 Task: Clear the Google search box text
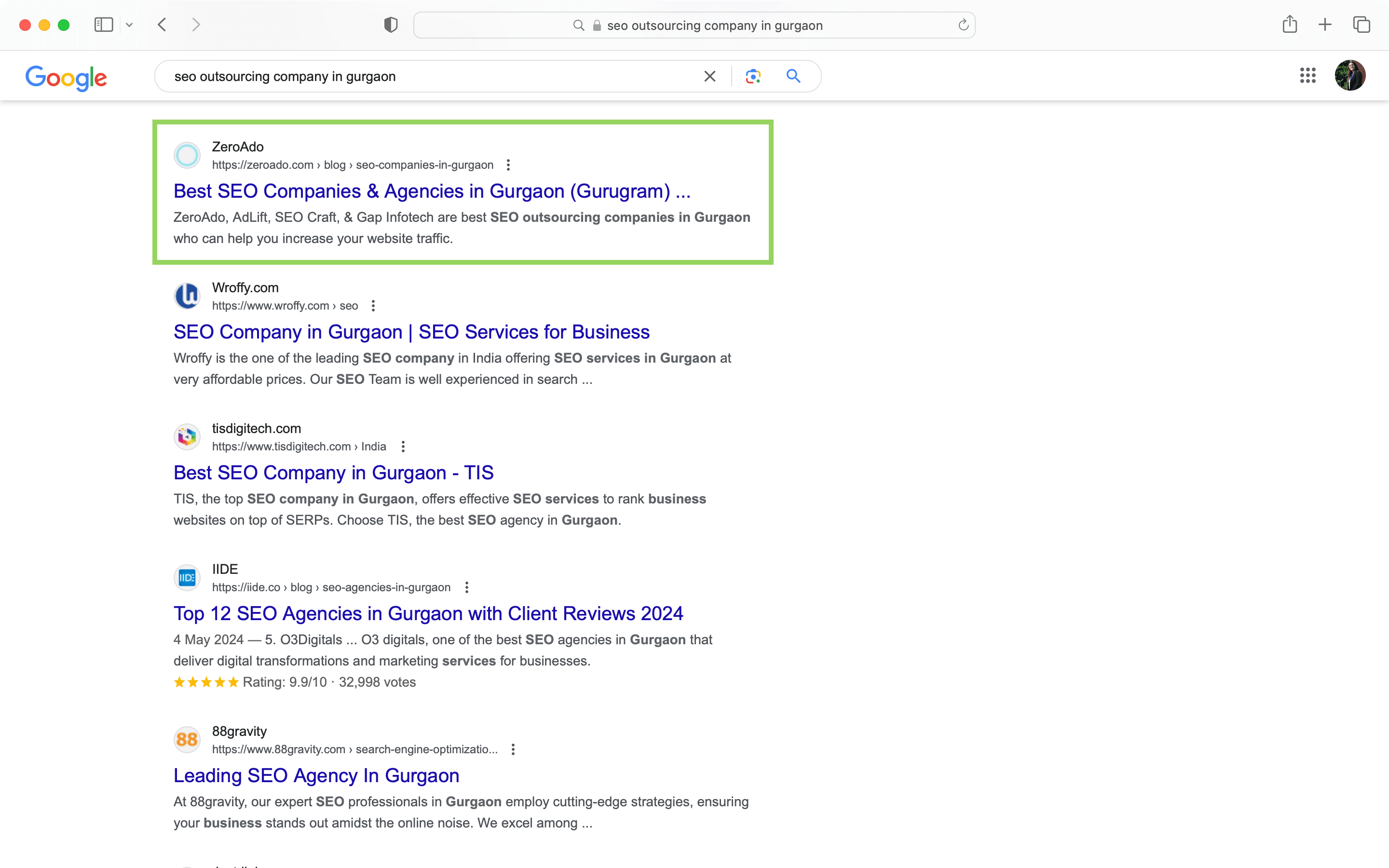click(x=710, y=76)
